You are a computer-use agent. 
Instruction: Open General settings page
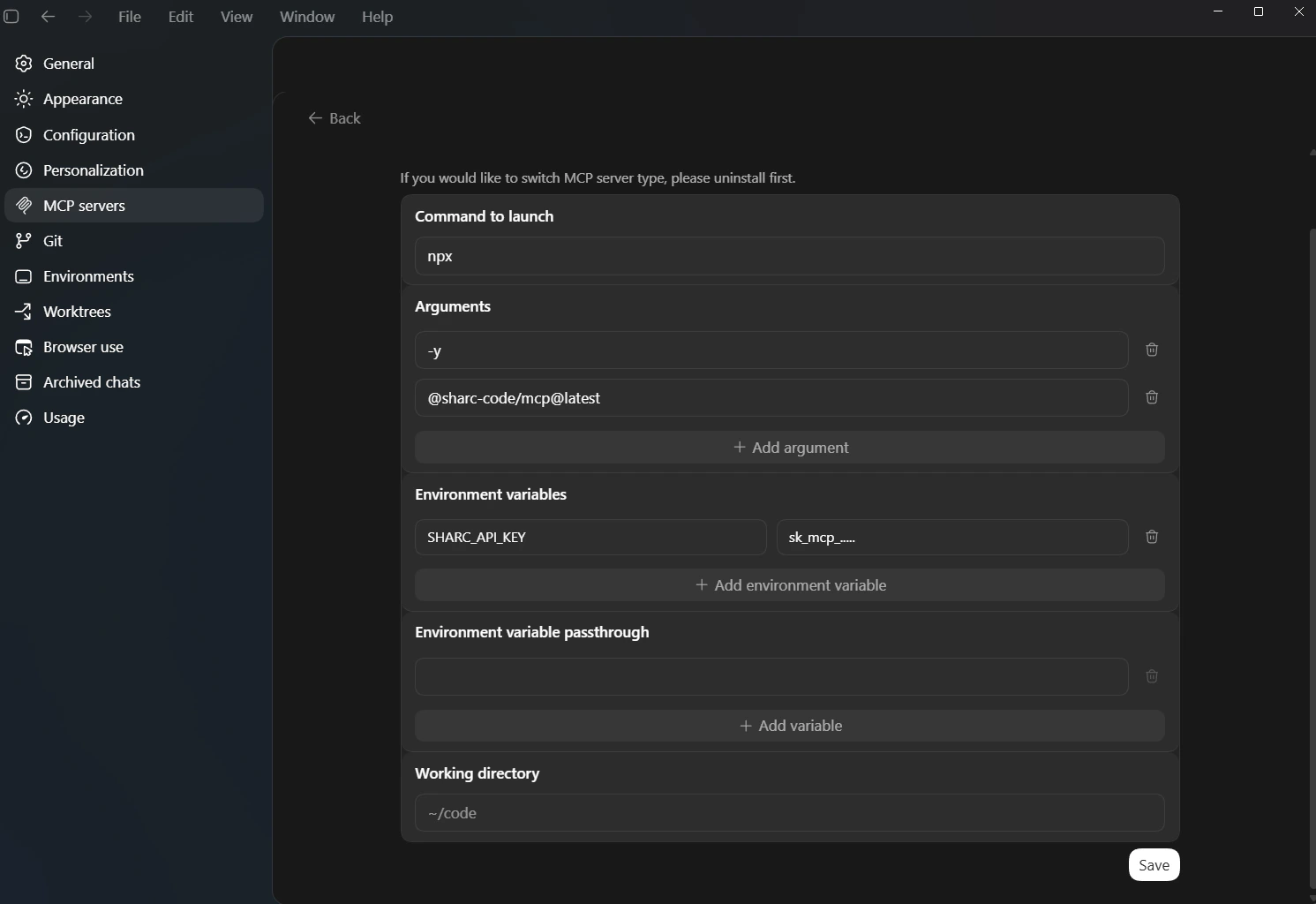click(134, 64)
